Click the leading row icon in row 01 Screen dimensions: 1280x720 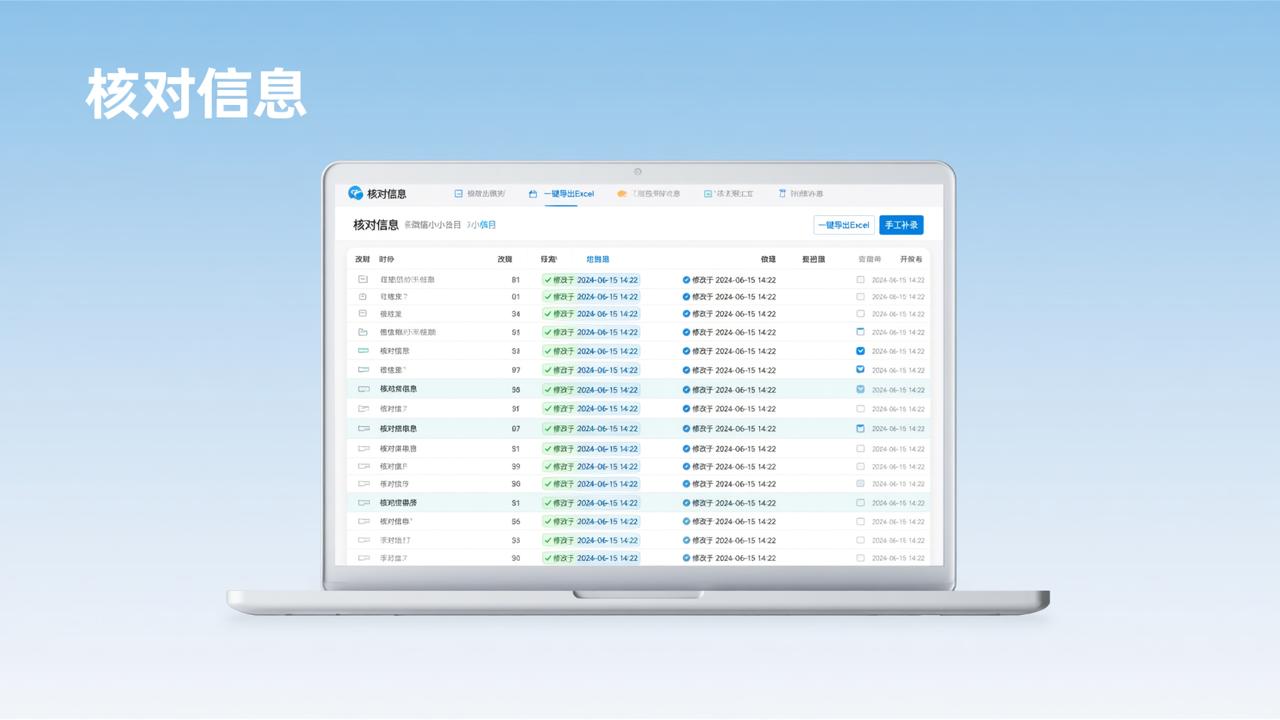click(363, 297)
